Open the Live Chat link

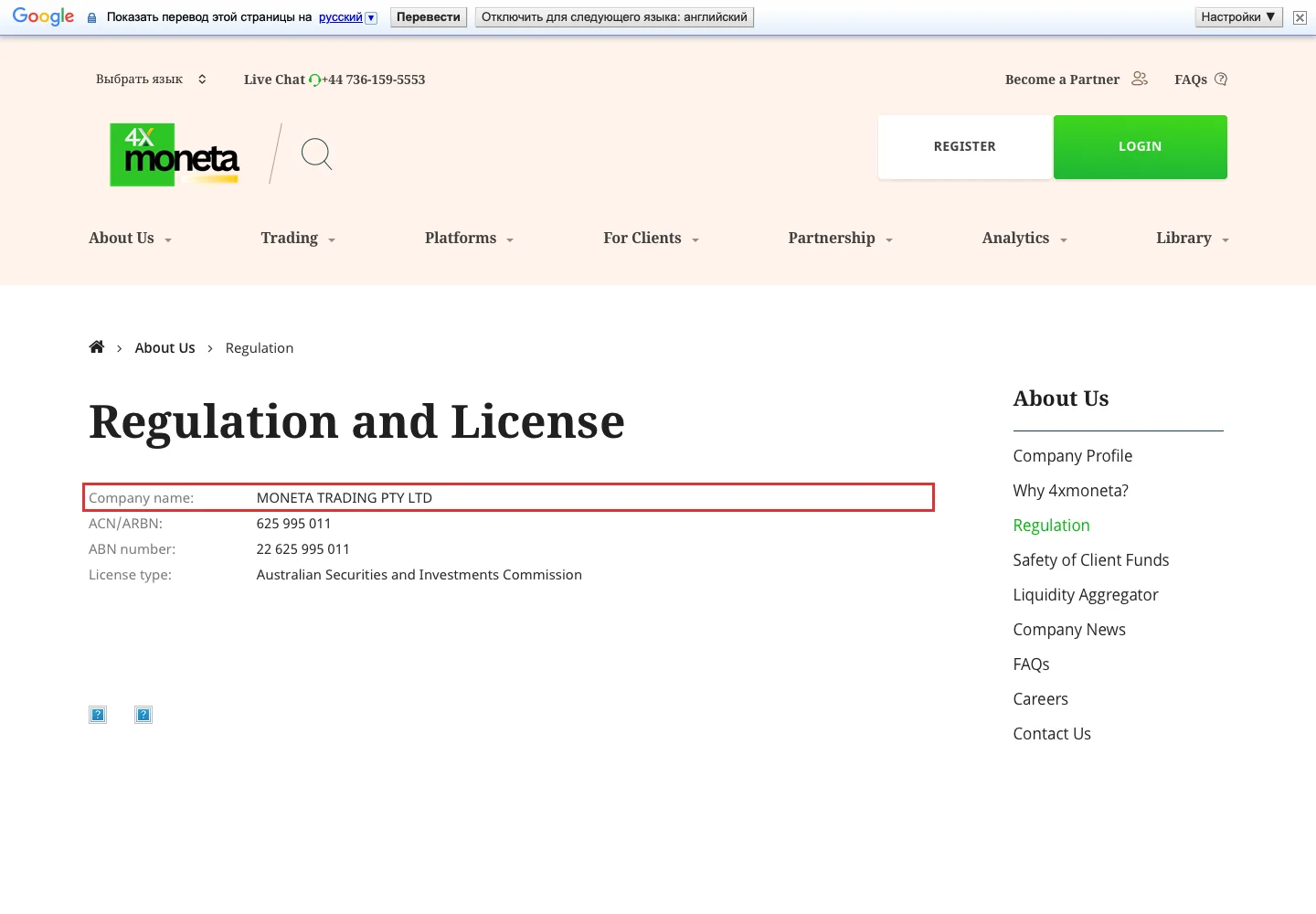[274, 80]
